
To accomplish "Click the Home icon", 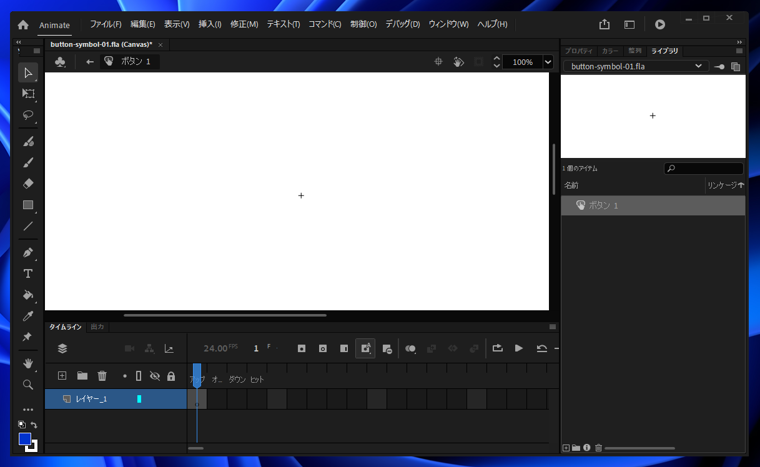I will pyautogui.click(x=23, y=25).
